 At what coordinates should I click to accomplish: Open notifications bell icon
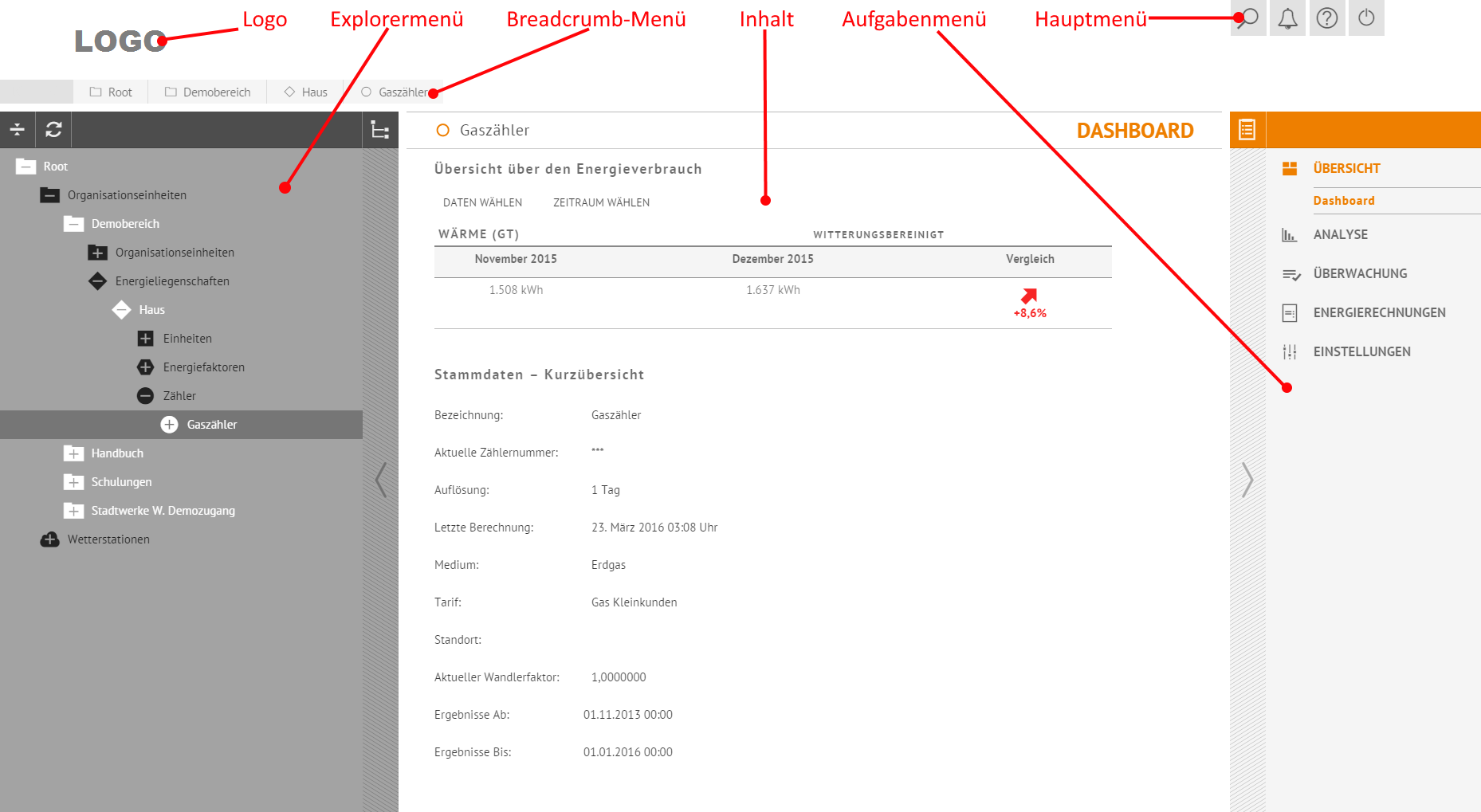pos(1287,18)
